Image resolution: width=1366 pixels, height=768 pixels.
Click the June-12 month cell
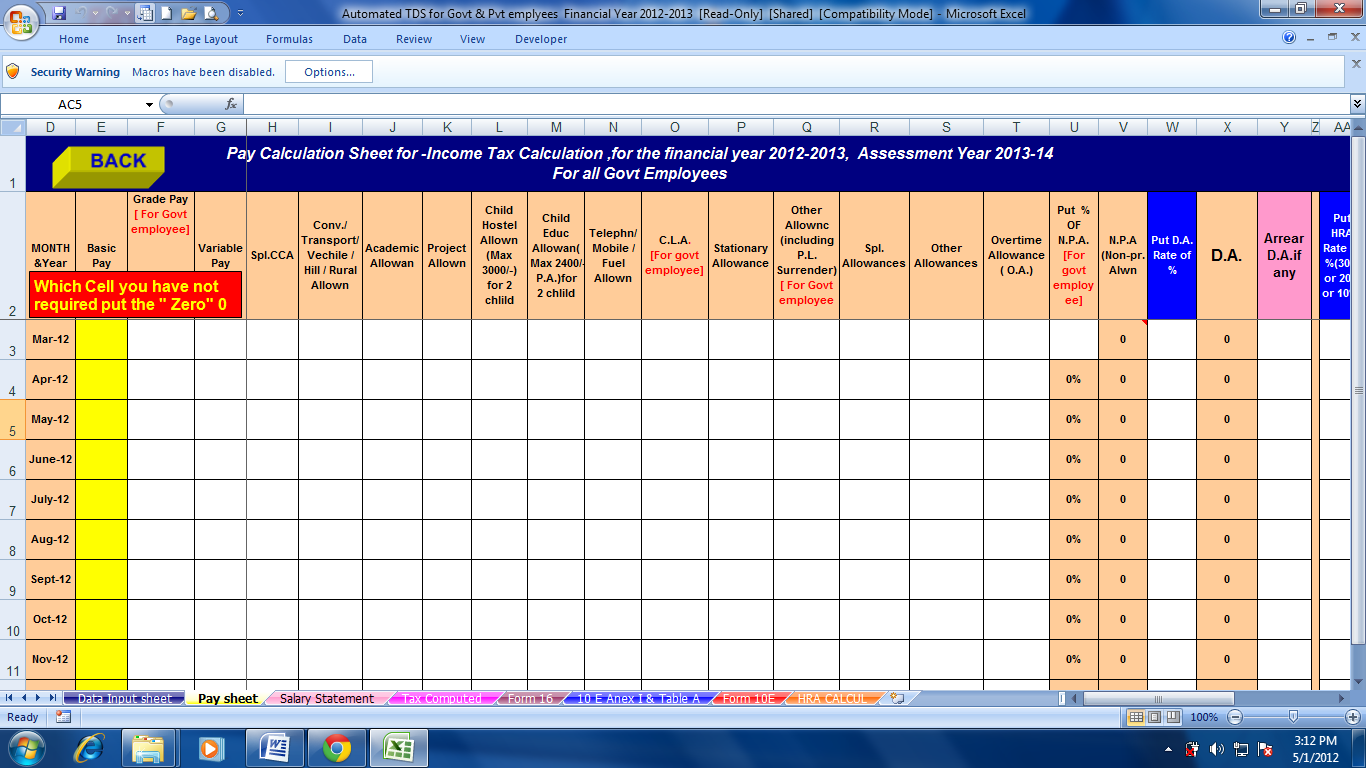point(50,460)
